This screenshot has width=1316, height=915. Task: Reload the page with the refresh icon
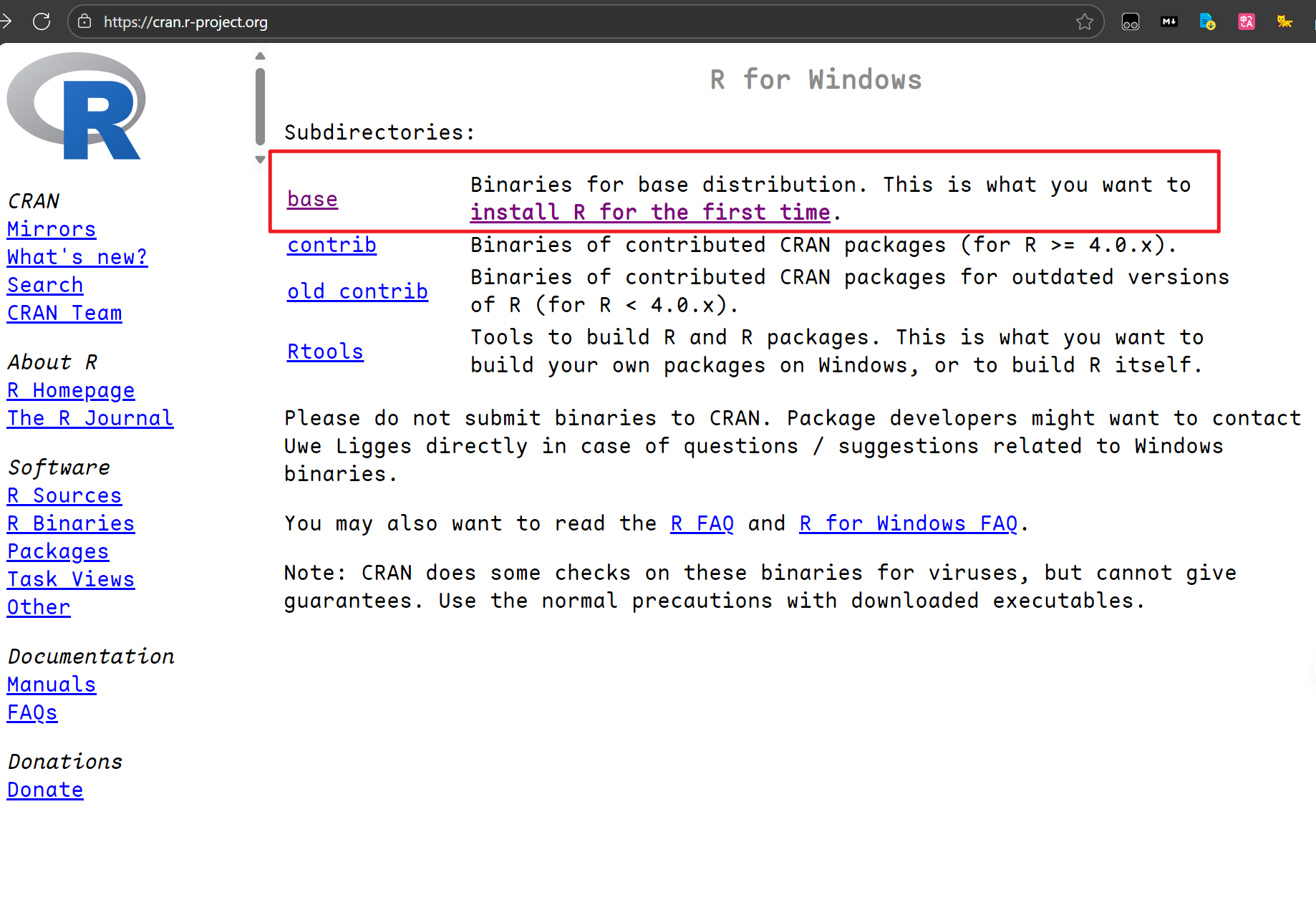click(x=42, y=21)
